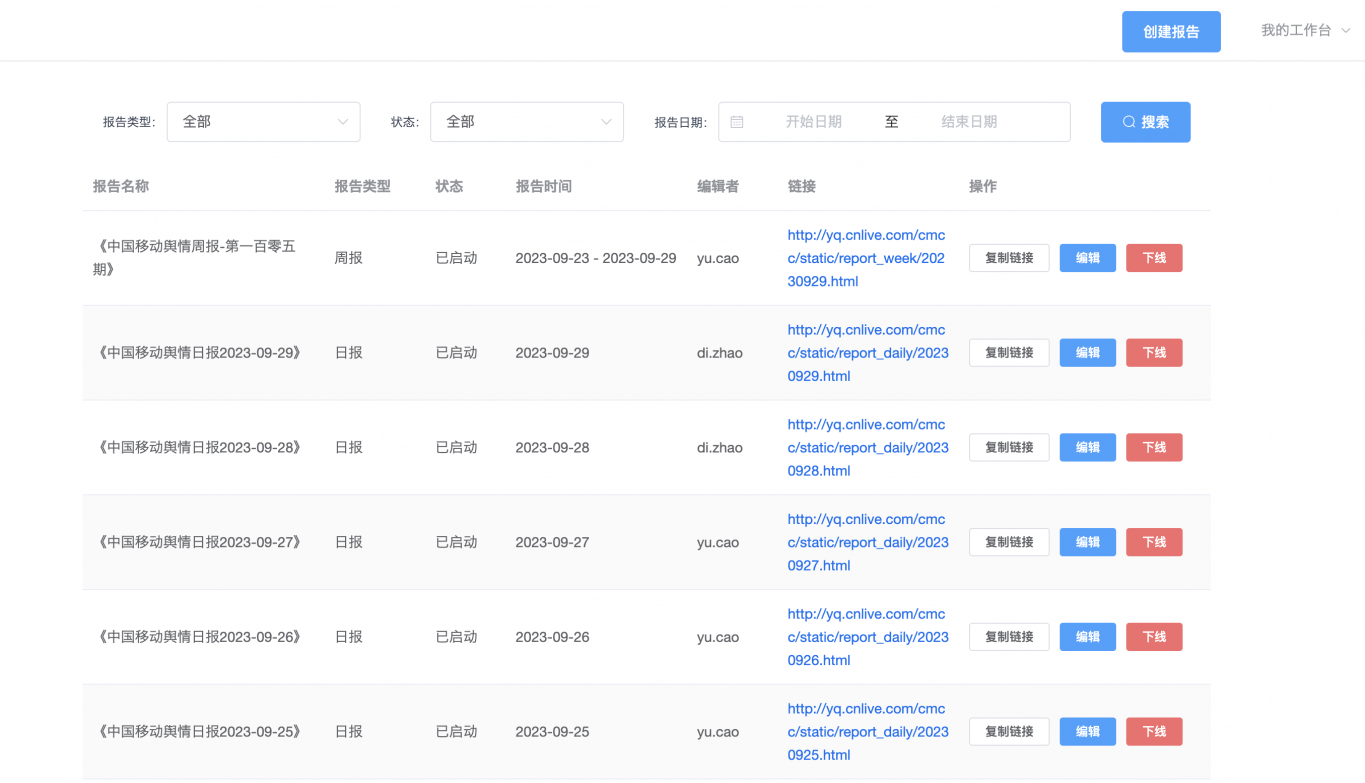
Task: Click the 创建报告 button
Action: point(1171,32)
